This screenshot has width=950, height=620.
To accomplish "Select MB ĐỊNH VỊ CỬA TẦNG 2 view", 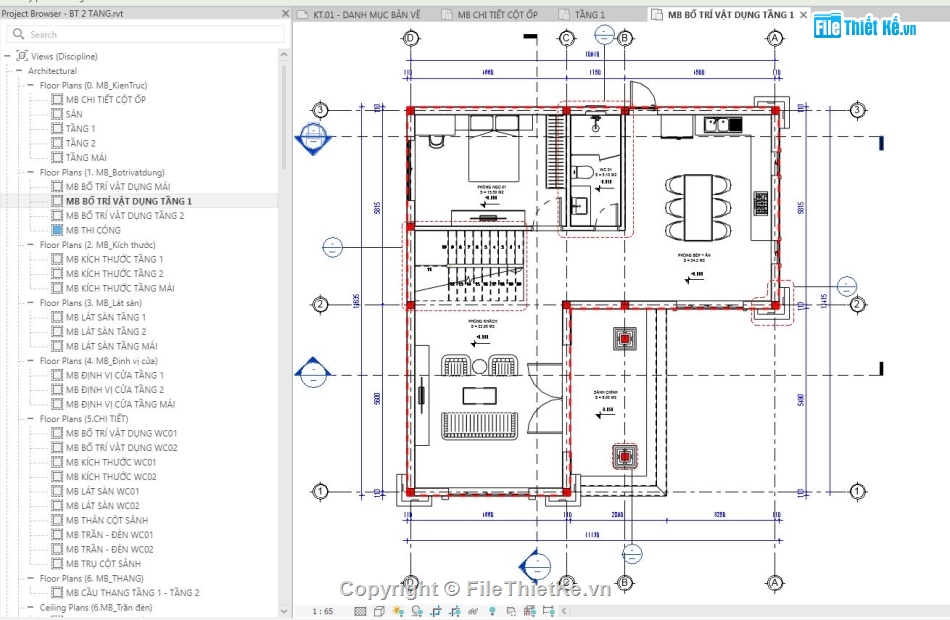I will (x=115, y=390).
